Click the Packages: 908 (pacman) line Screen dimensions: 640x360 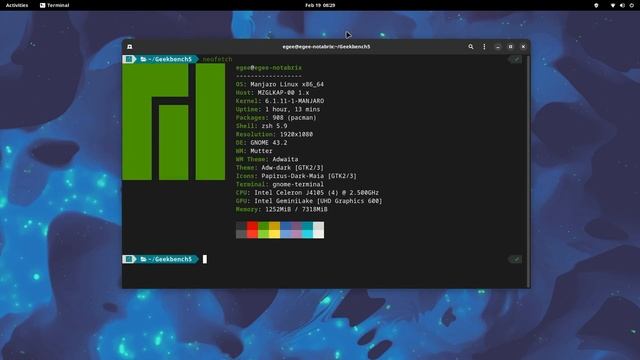pyautogui.click(x=276, y=118)
